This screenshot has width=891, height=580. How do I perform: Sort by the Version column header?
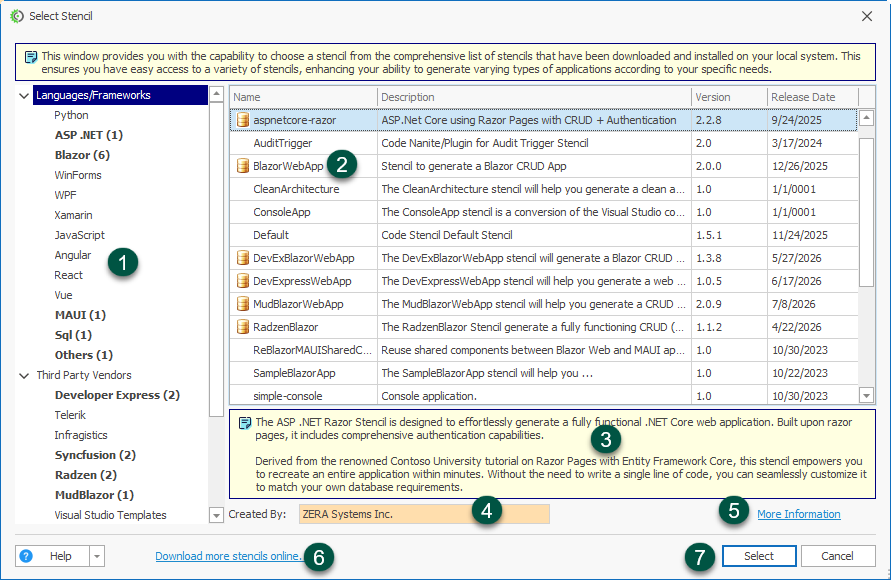click(x=729, y=97)
